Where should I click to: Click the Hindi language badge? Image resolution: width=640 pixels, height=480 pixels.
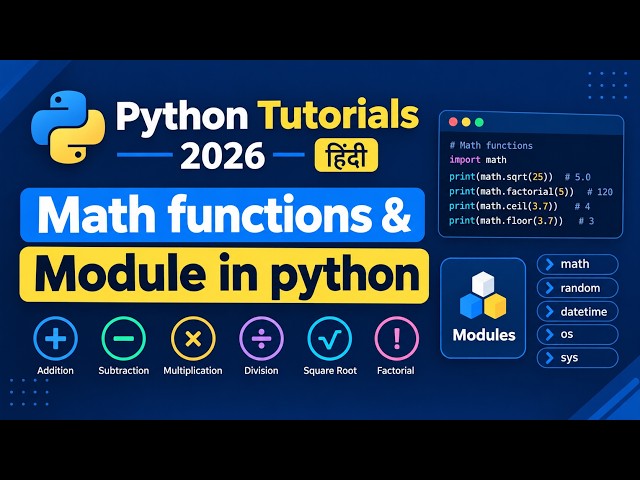click(346, 156)
